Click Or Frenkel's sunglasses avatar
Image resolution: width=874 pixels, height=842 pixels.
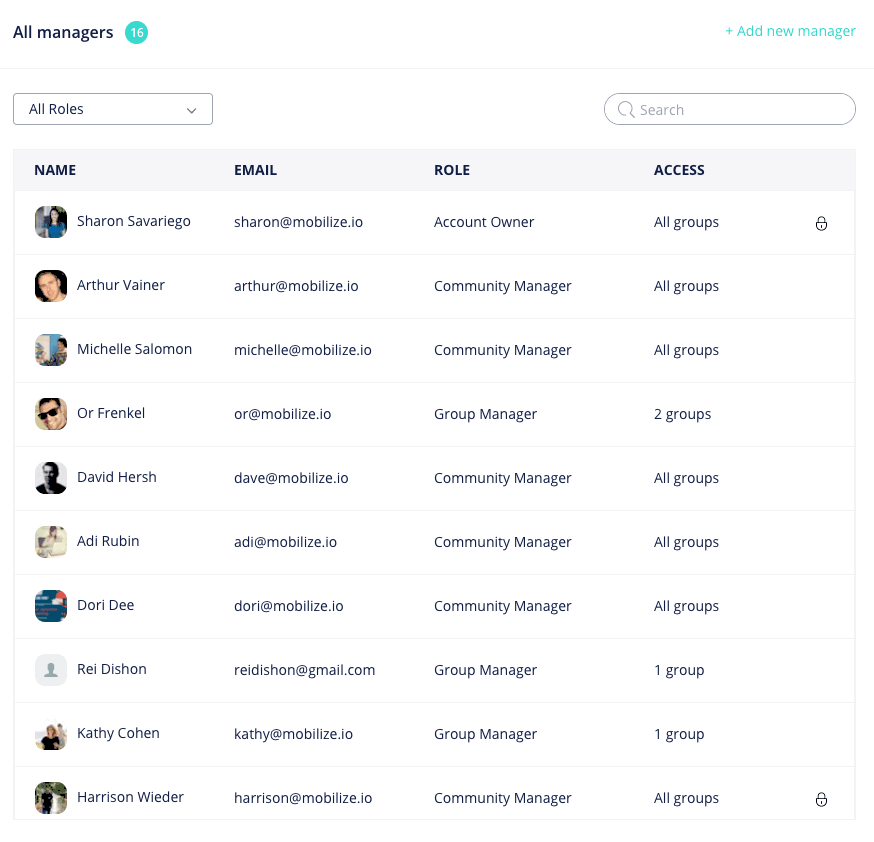point(51,414)
